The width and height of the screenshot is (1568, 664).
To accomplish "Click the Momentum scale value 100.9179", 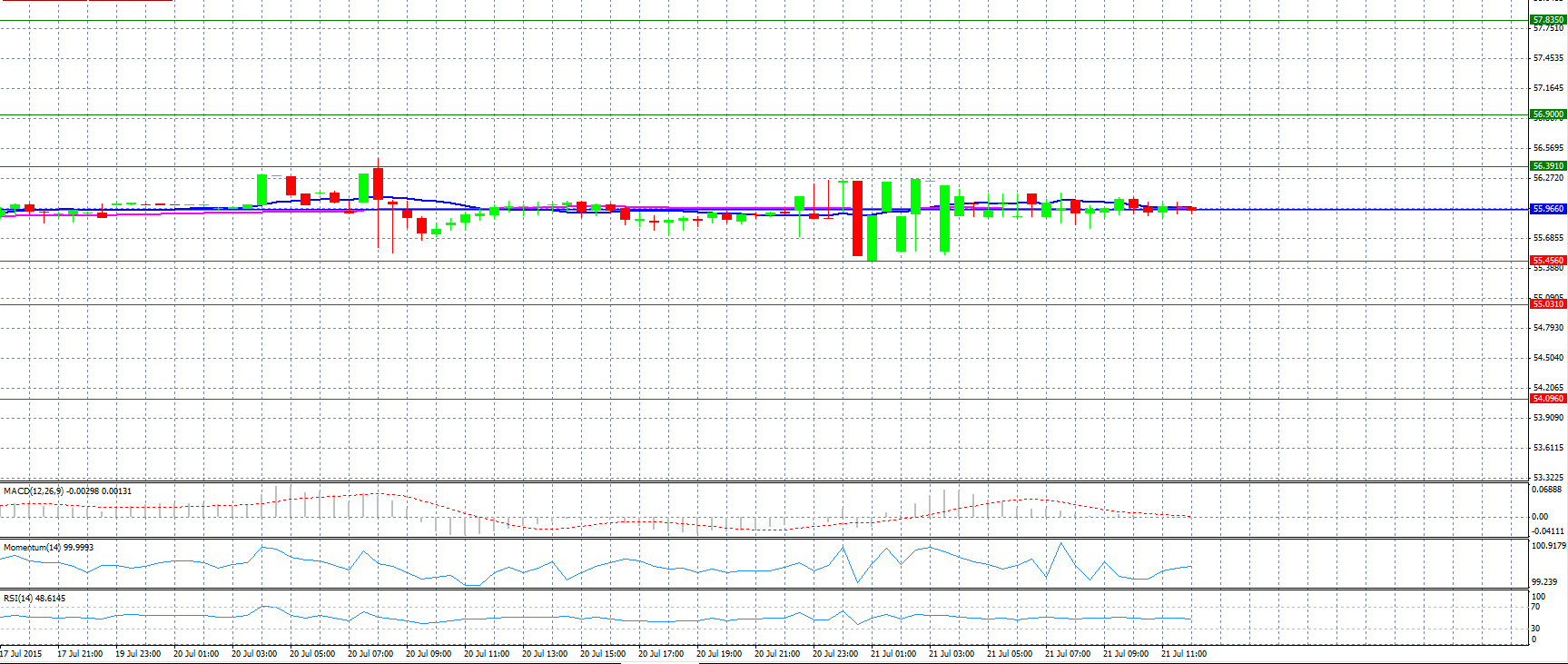I will pos(1549,546).
